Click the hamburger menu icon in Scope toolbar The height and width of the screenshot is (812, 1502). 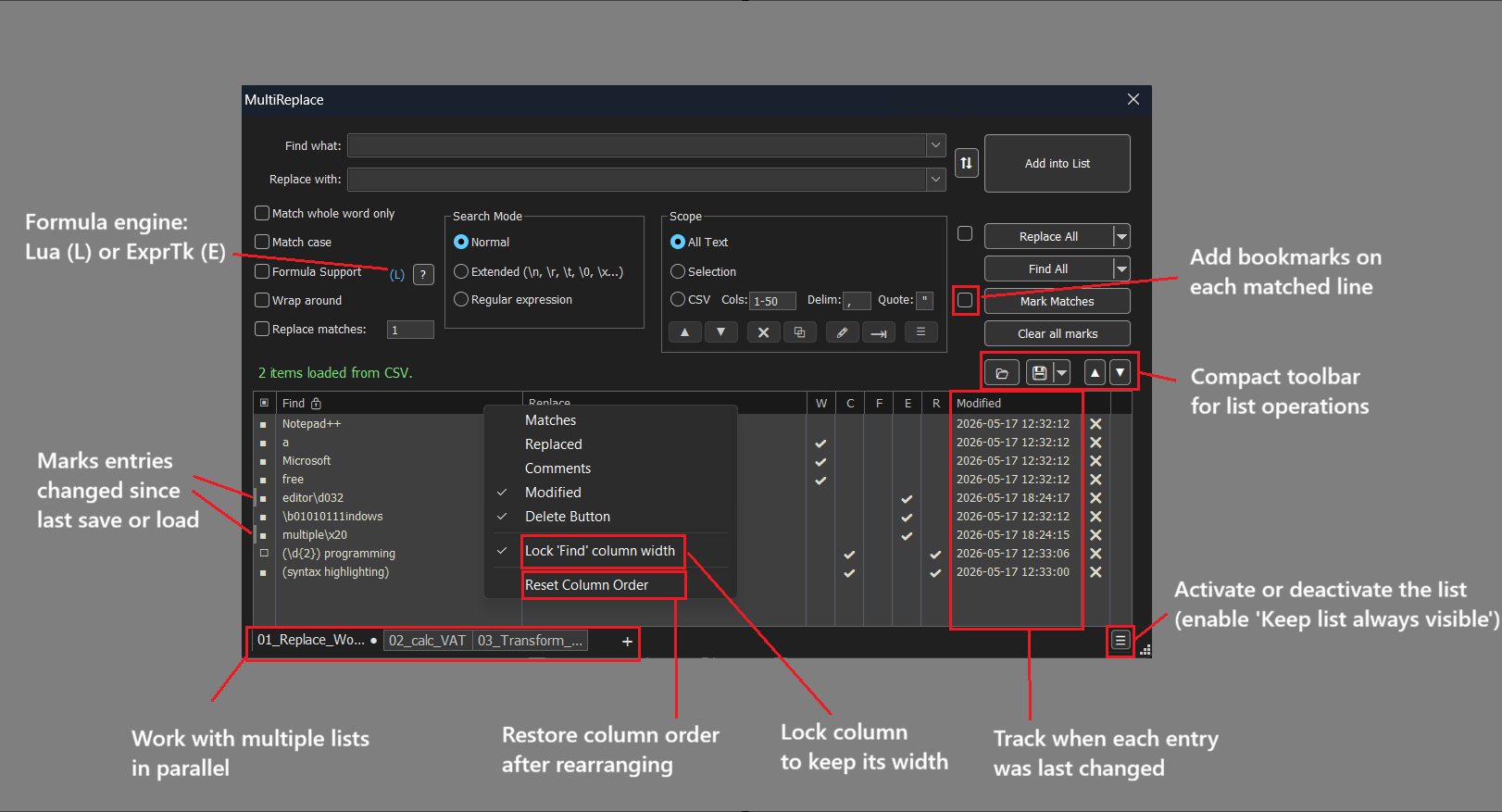[x=920, y=331]
